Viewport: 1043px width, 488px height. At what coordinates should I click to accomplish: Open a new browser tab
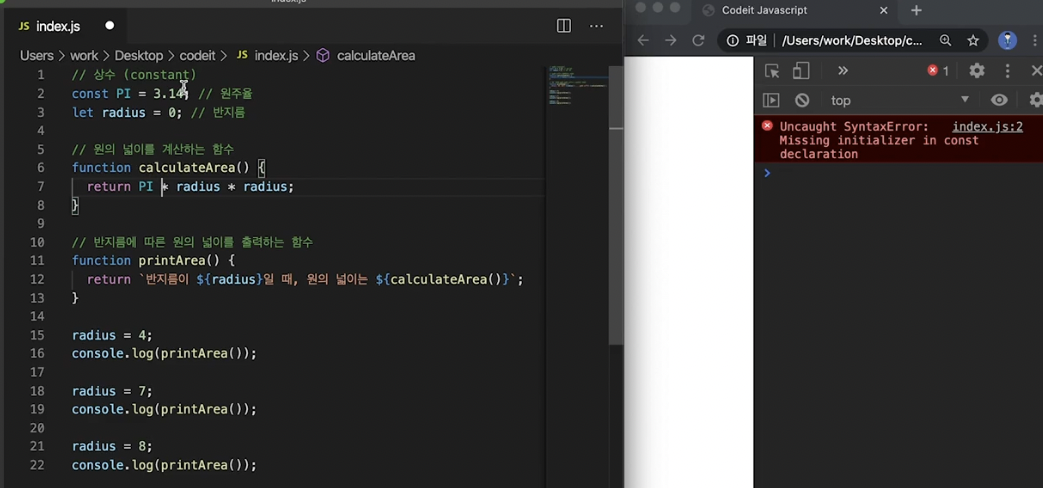pos(916,11)
